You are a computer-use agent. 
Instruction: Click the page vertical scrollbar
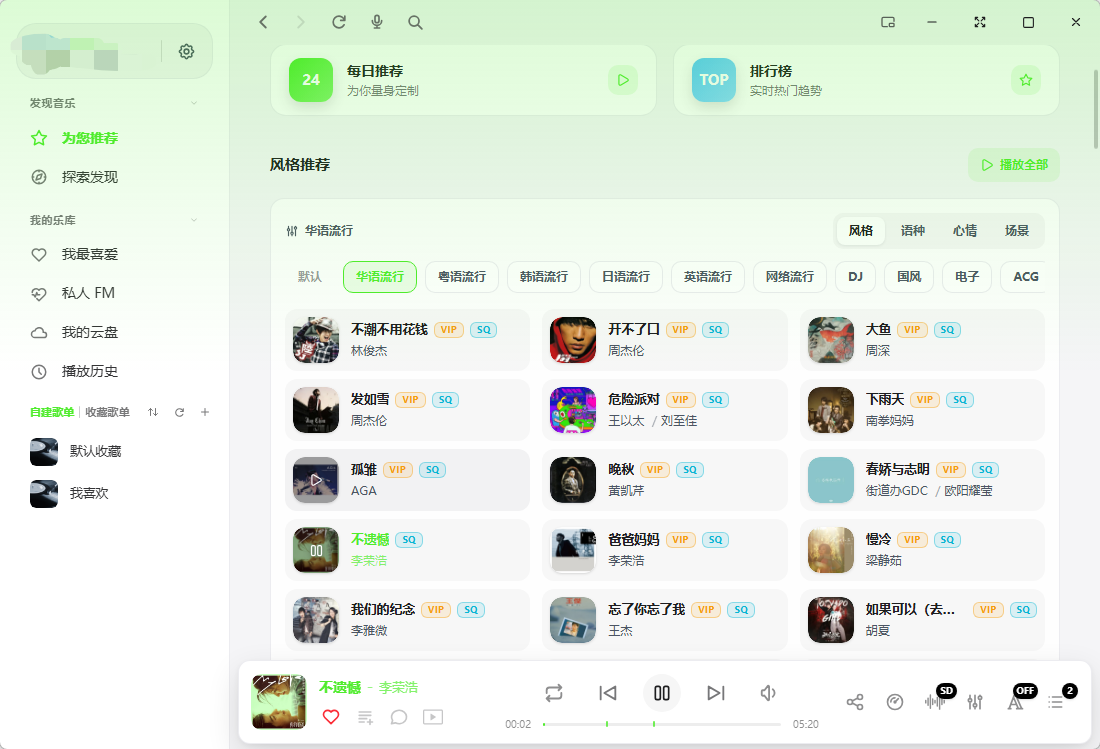1096,109
